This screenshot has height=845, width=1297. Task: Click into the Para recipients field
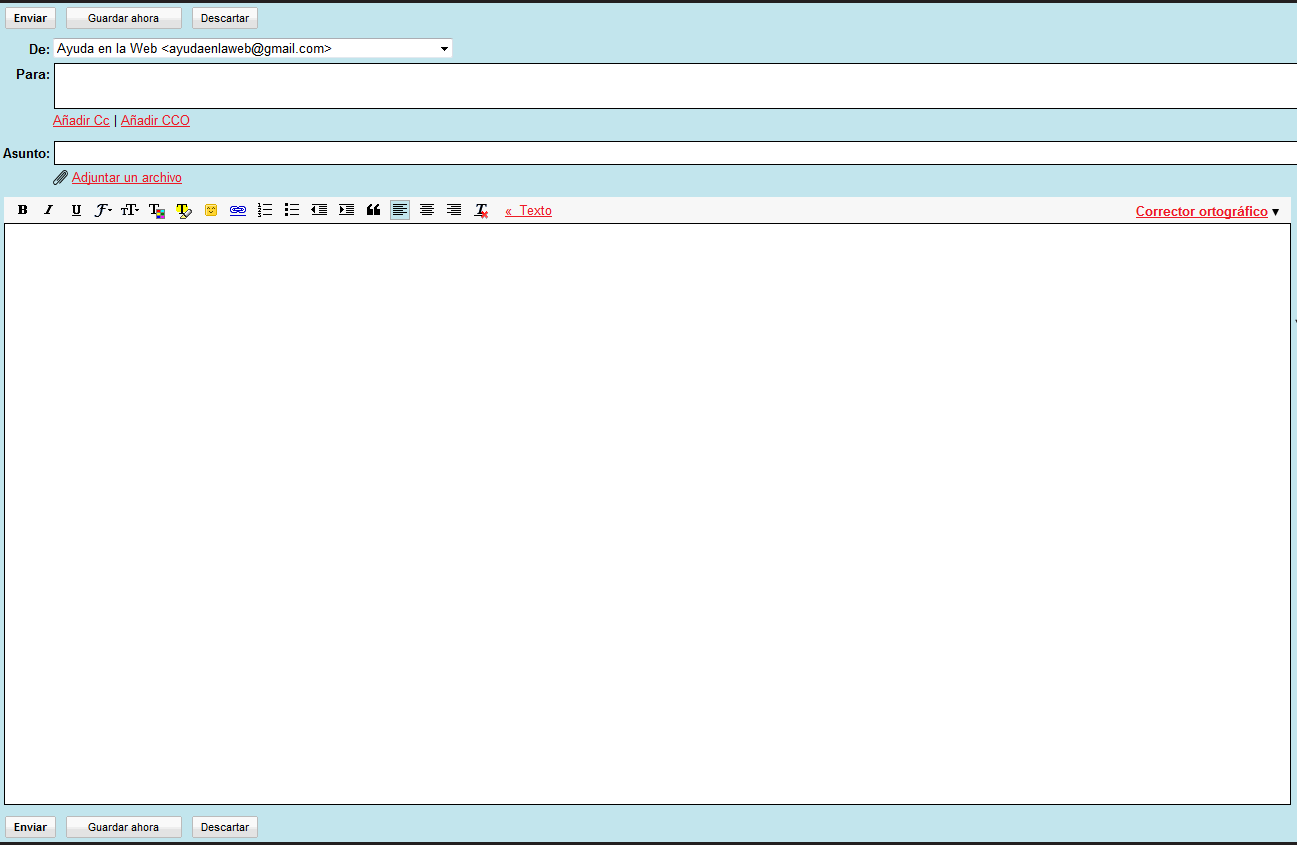pos(675,86)
